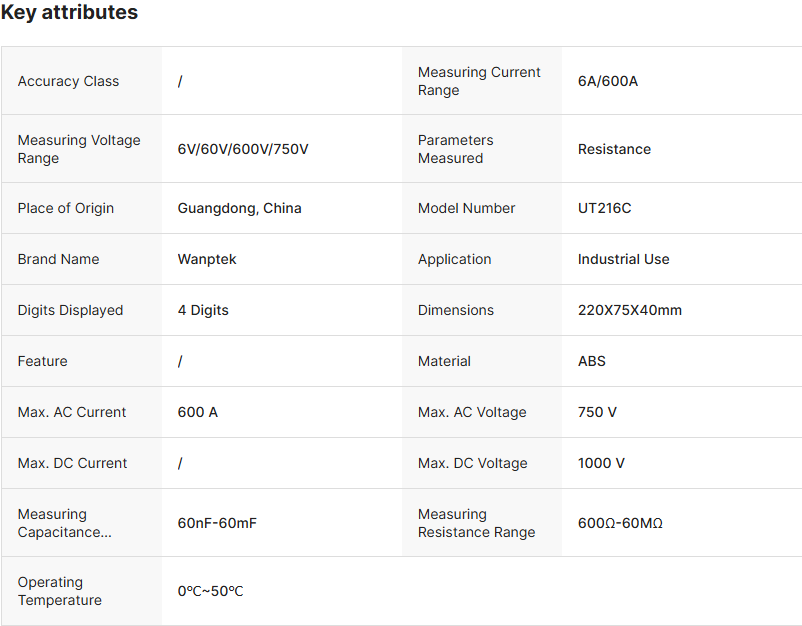This screenshot has height=626, width=802.
Task: Select the UT216C model number
Action: pos(604,208)
